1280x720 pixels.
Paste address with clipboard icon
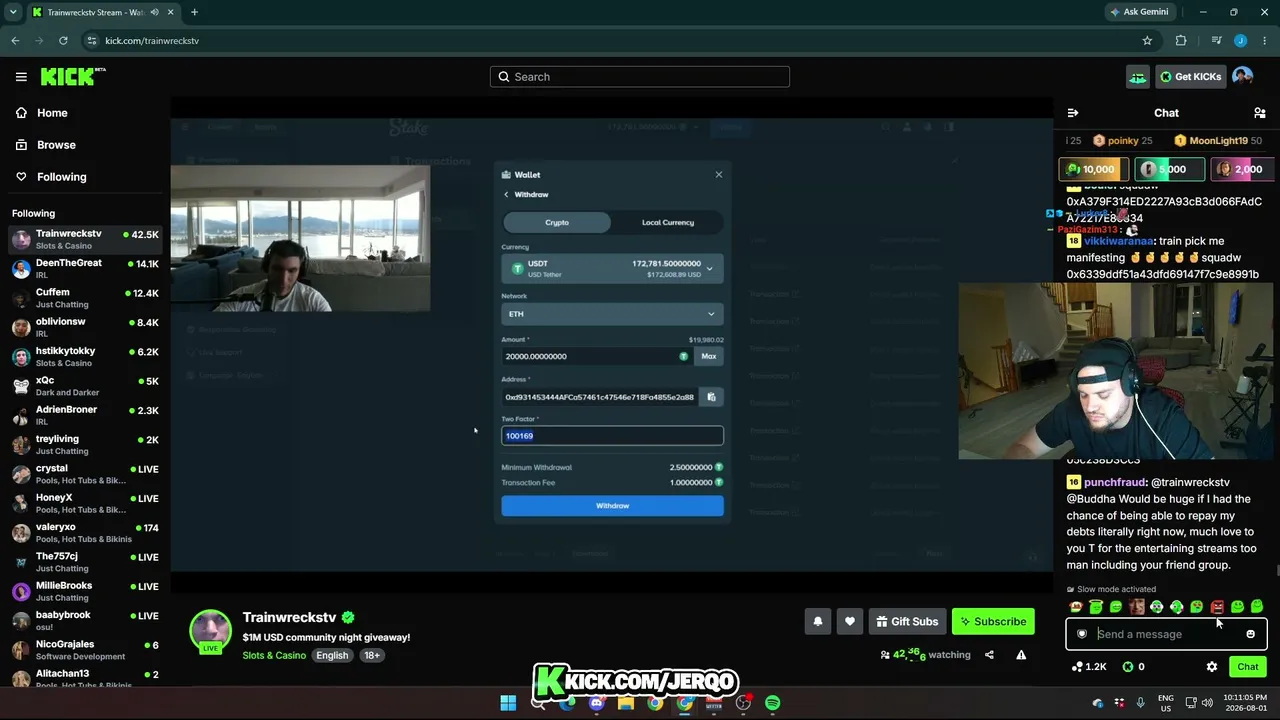(711, 397)
